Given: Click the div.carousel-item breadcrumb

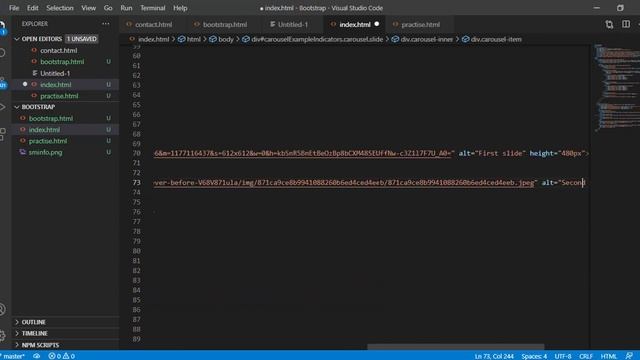Looking at the screenshot, I should (x=496, y=39).
